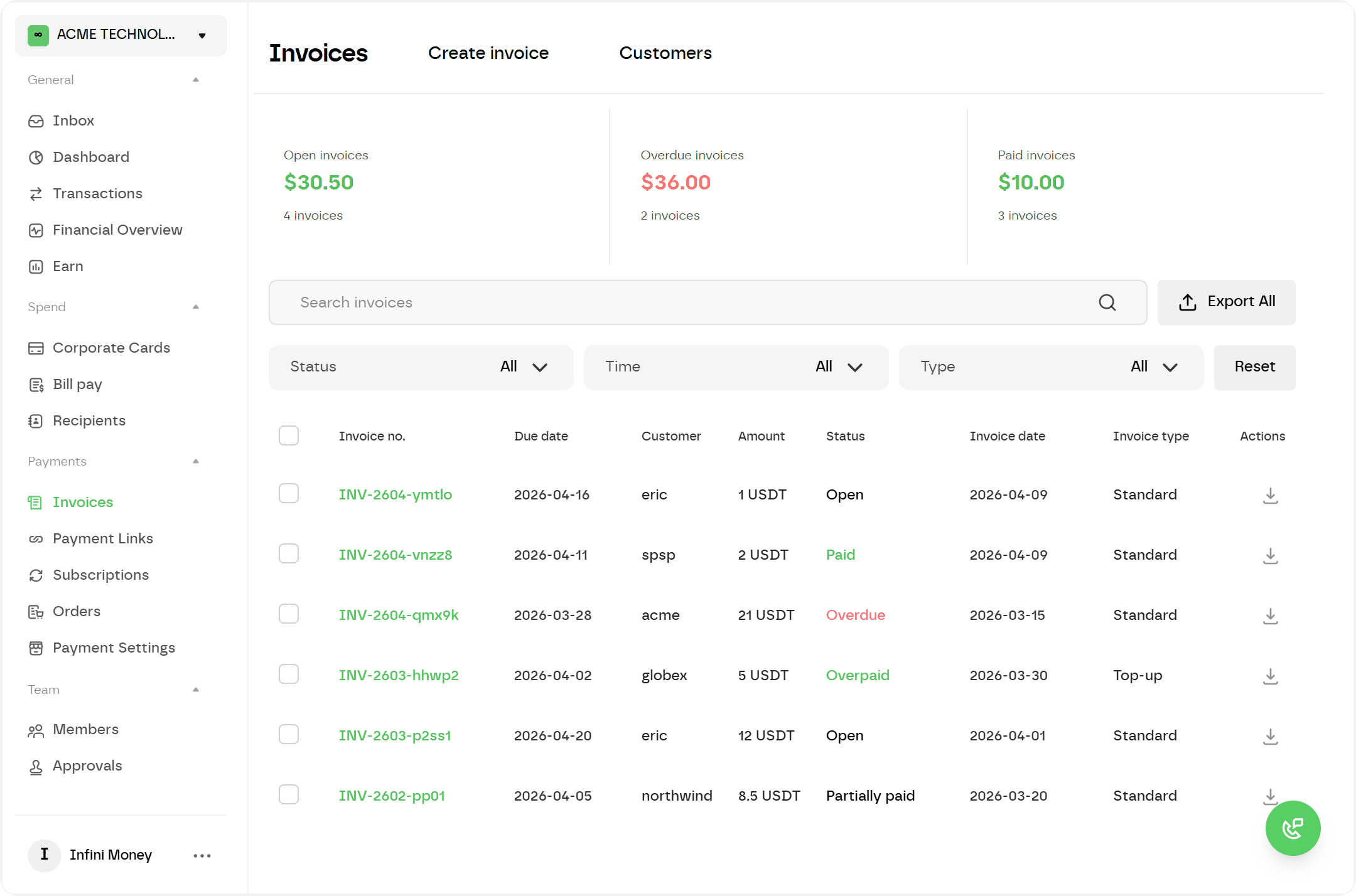1356x896 pixels.
Task: Select the checkbox for INV-2604-vnzz8
Action: tap(289, 553)
